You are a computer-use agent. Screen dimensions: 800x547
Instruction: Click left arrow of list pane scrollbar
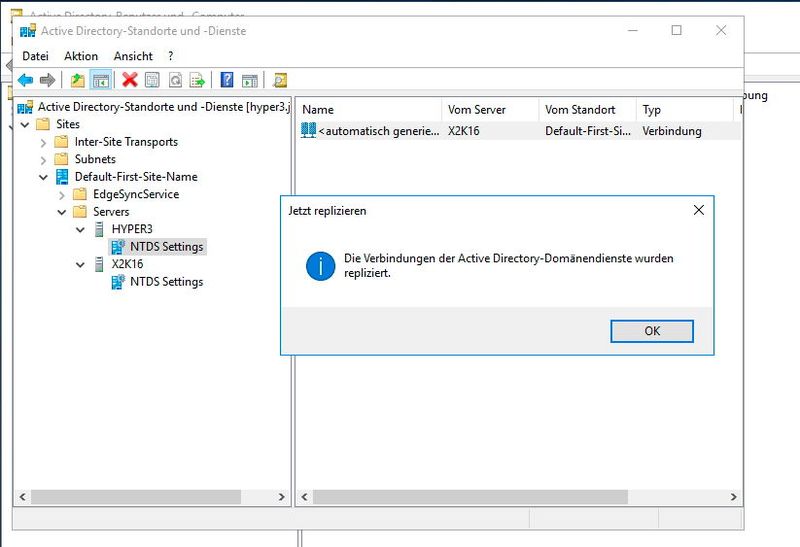(305, 497)
